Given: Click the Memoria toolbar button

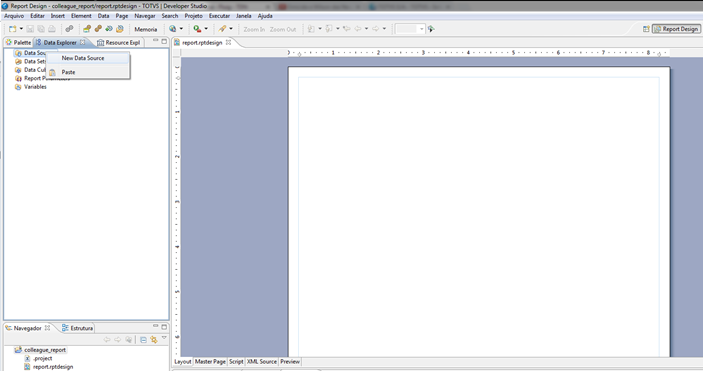Looking at the screenshot, I should [x=146, y=29].
